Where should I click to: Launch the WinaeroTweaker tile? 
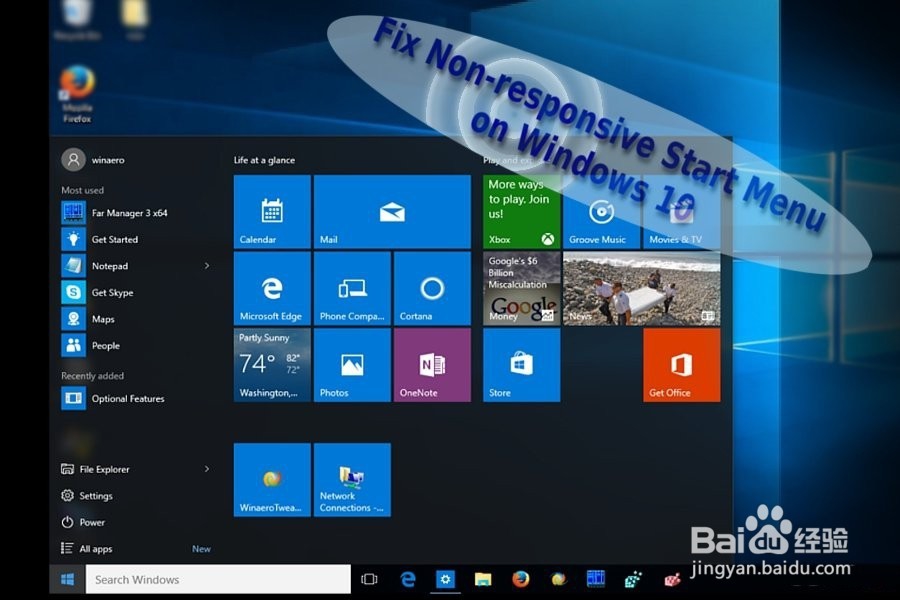[271, 480]
